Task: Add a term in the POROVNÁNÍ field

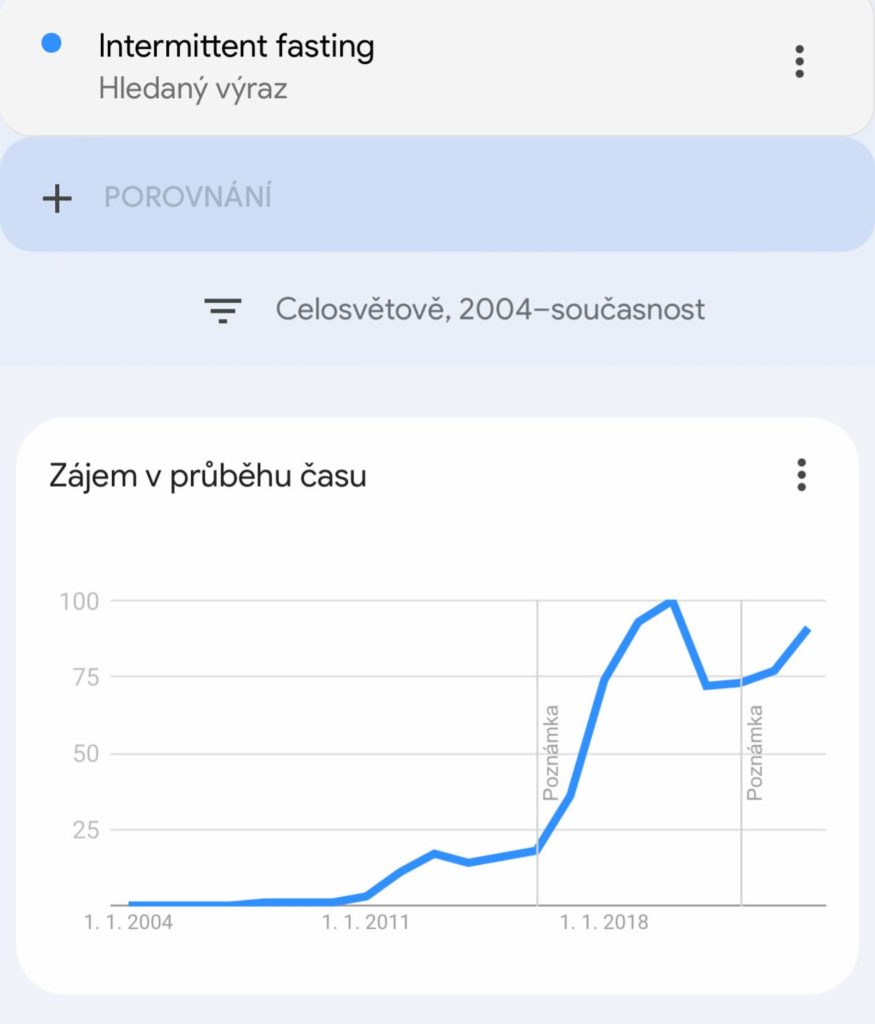Action: click(437, 195)
